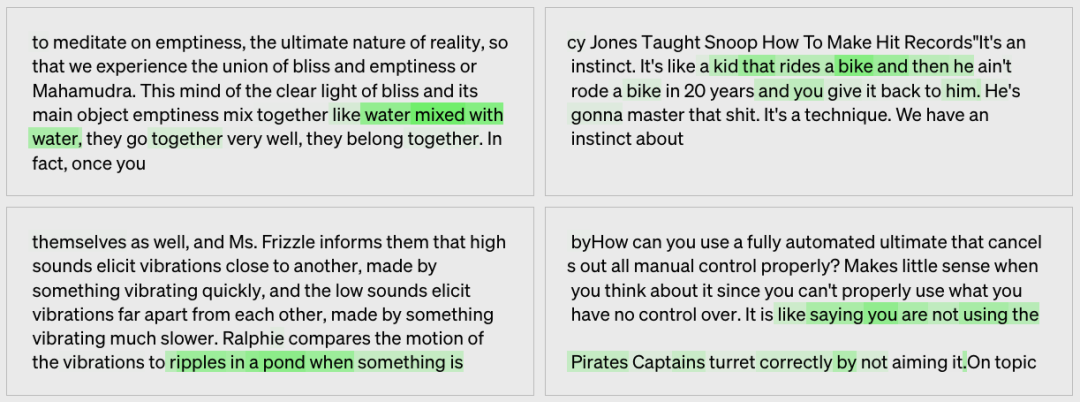1080x402 pixels.
Task: Select the lightly highlighted "something is" text
Action: click(410, 362)
